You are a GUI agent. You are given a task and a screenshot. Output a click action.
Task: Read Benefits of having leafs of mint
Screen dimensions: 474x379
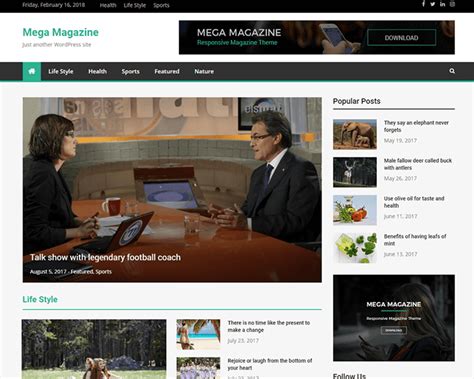tap(415, 240)
